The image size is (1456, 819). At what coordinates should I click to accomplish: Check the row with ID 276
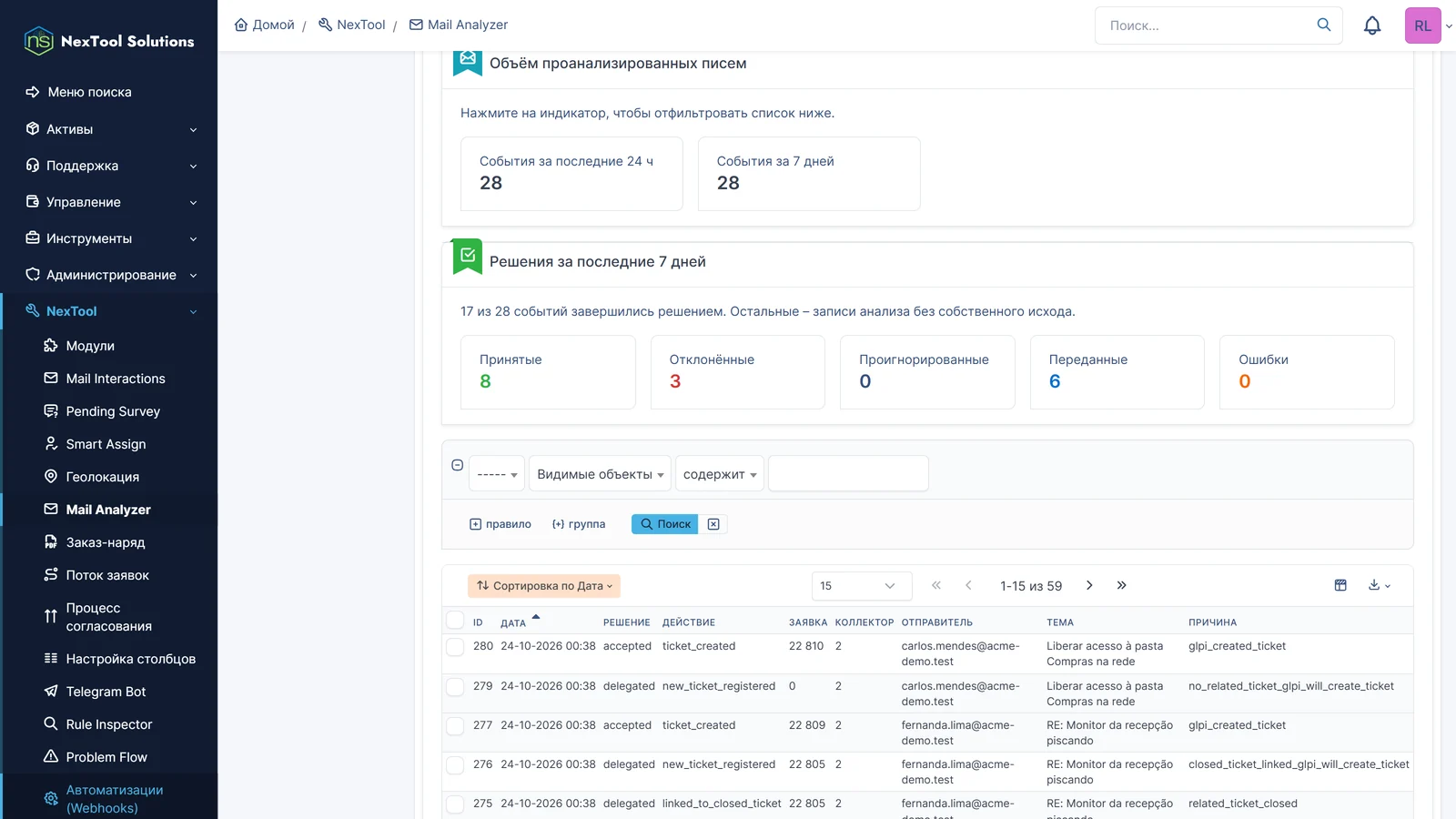coord(455,765)
